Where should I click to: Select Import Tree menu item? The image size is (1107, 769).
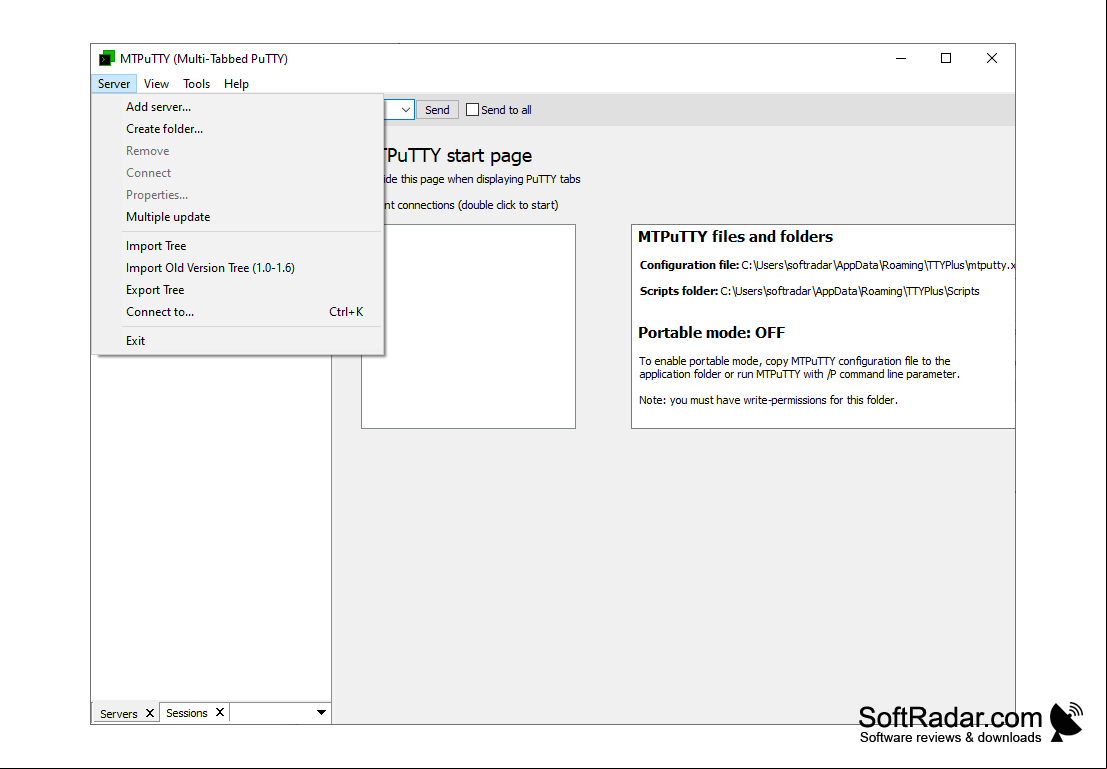pyautogui.click(x=238, y=246)
